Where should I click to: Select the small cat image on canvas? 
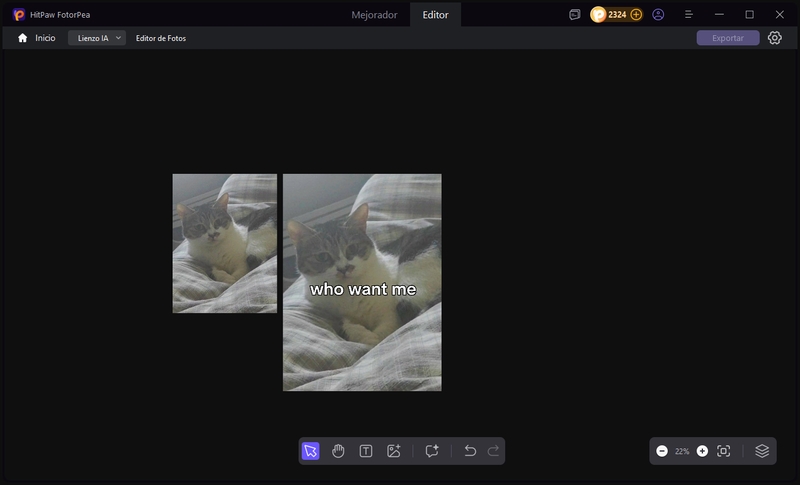click(224, 243)
